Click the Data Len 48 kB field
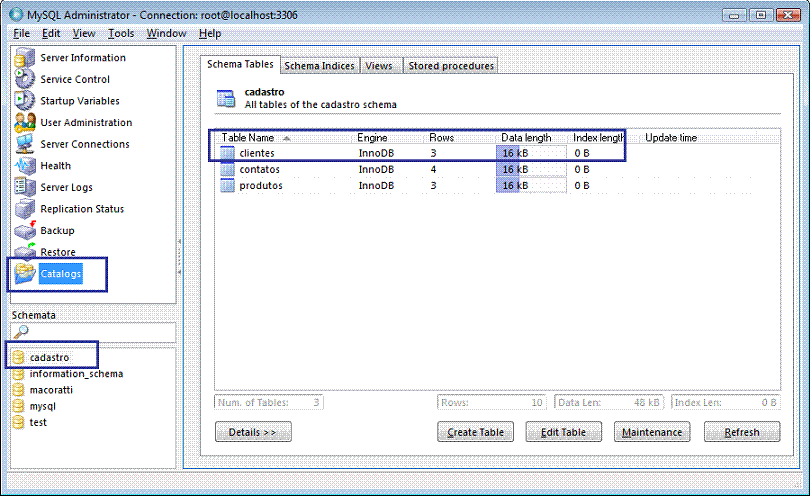 609,402
